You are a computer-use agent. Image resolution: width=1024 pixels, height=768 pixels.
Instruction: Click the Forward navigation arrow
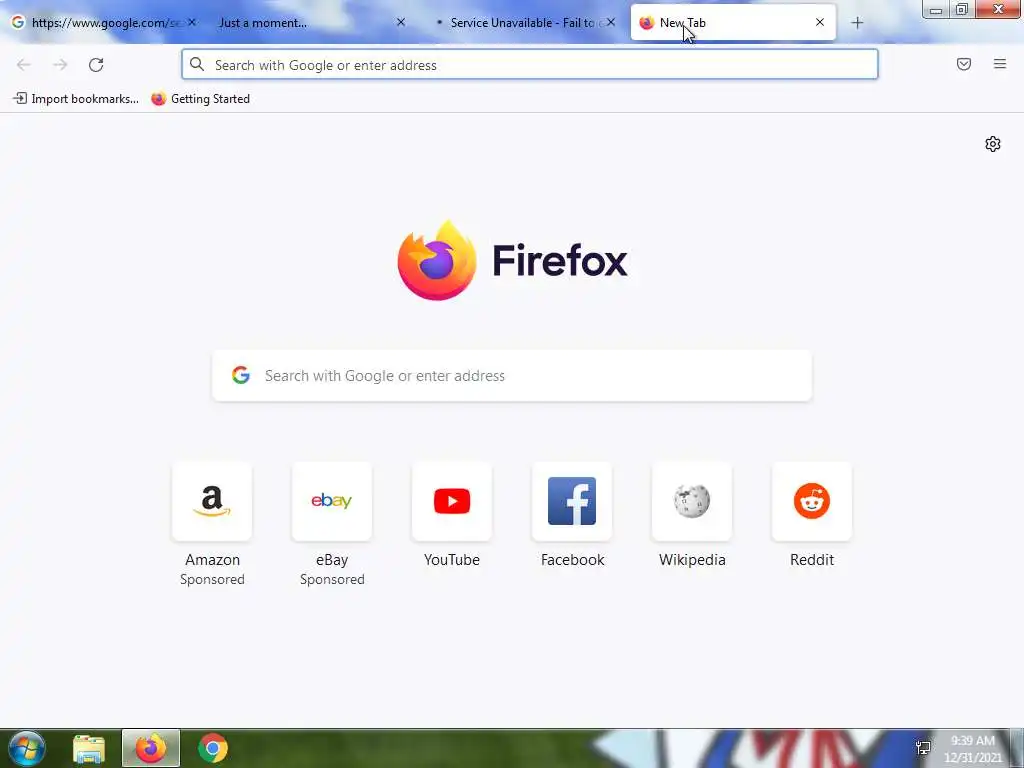pyautogui.click(x=60, y=65)
